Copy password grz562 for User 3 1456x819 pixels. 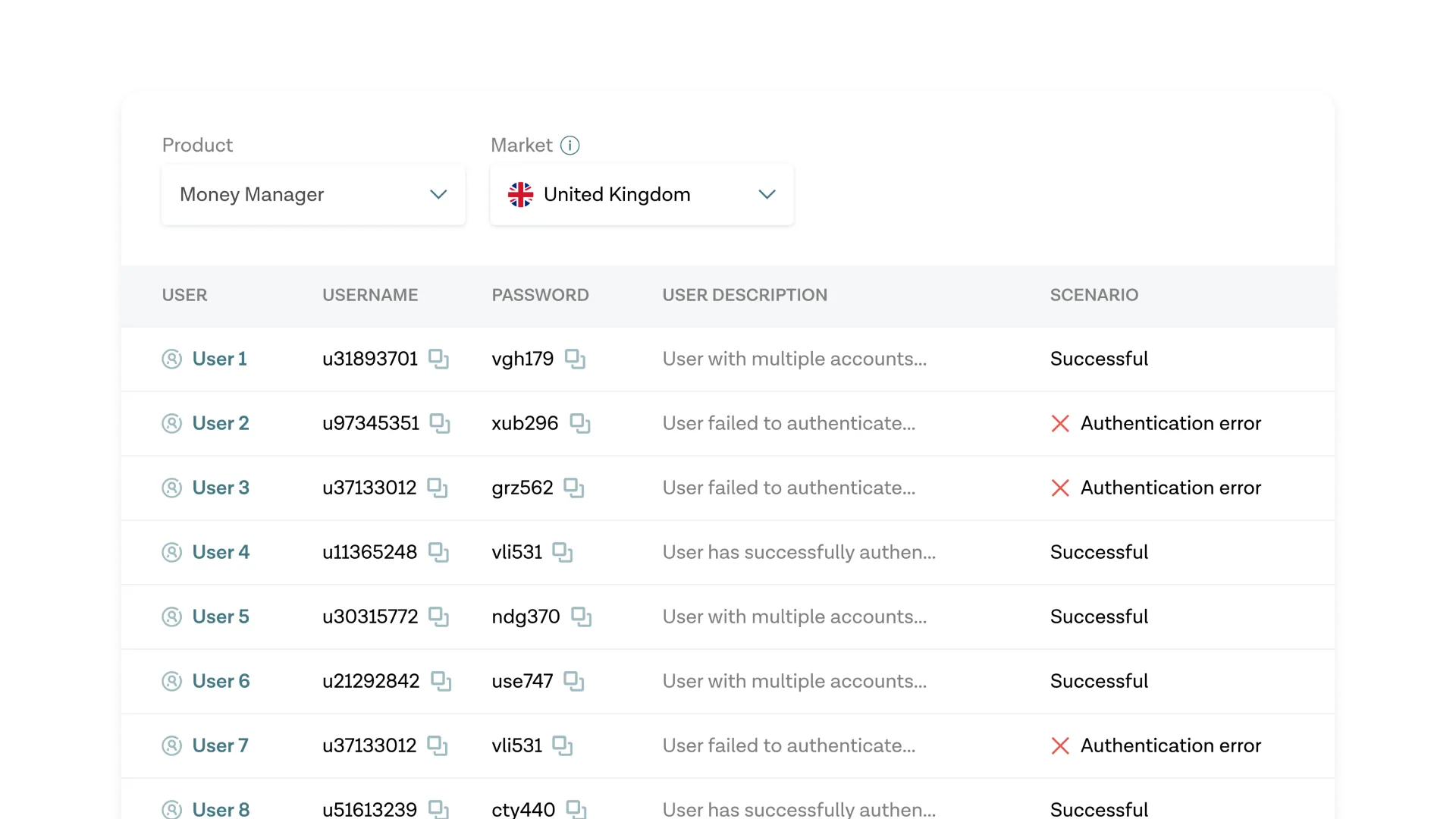[574, 488]
